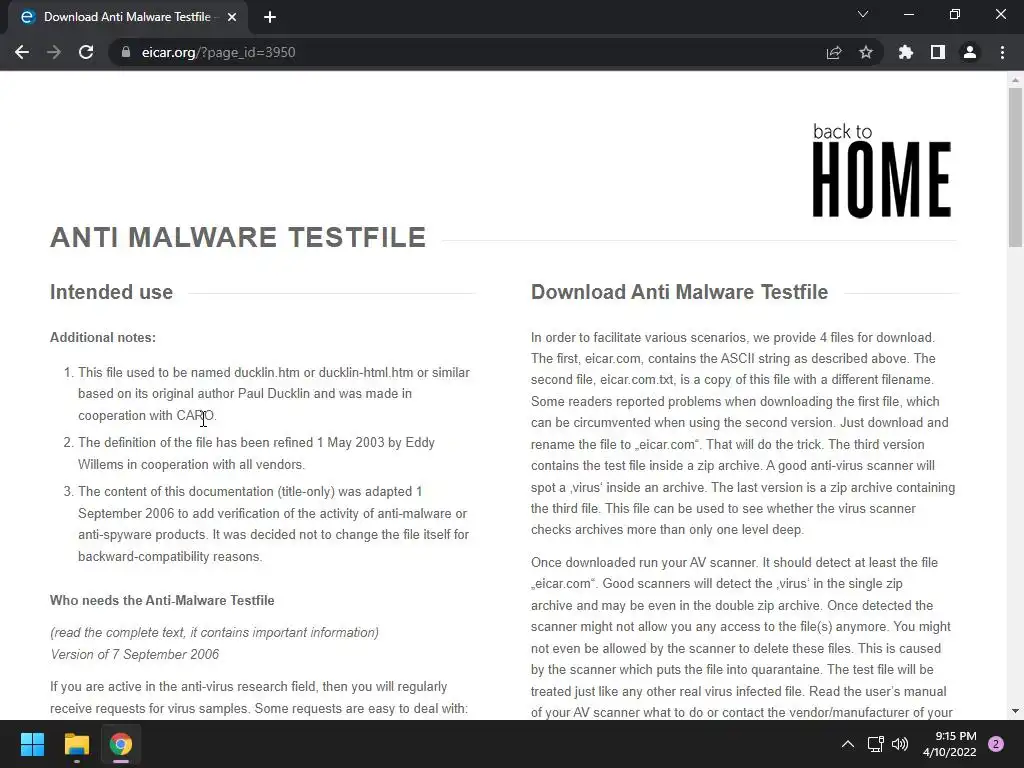Image resolution: width=1024 pixels, height=768 pixels.
Task: Click the ANTI MALWARE TESTFILE heading
Action: [238, 237]
